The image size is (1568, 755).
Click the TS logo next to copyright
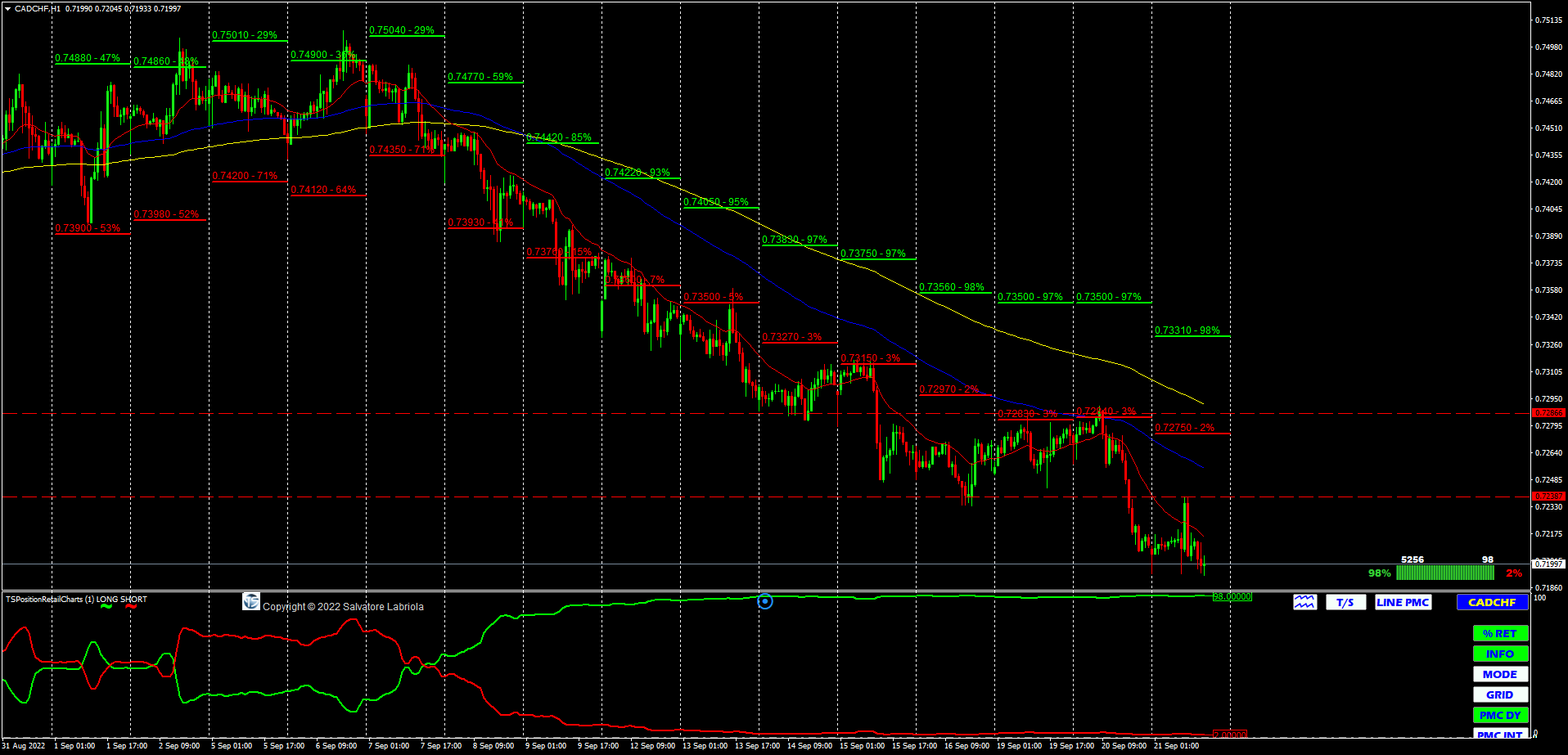pyautogui.click(x=251, y=602)
